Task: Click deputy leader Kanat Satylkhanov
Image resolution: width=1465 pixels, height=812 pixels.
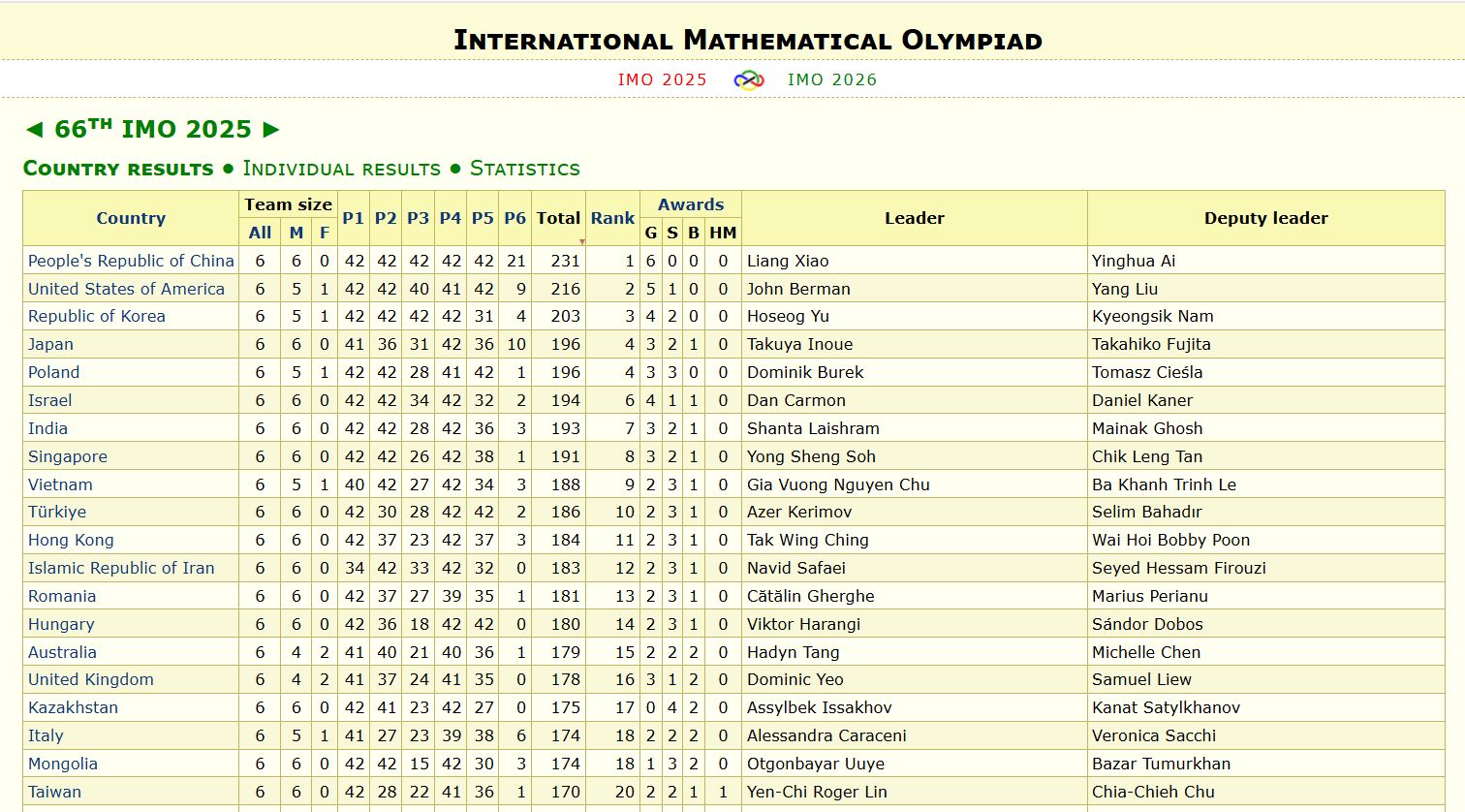Action: point(1166,707)
